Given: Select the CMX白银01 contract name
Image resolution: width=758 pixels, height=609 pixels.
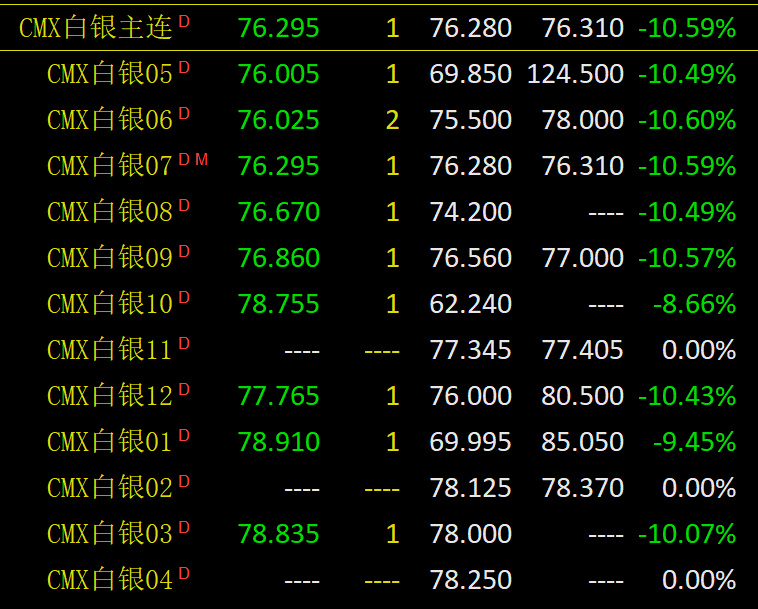Looking at the screenshot, I should click(110, 442).
